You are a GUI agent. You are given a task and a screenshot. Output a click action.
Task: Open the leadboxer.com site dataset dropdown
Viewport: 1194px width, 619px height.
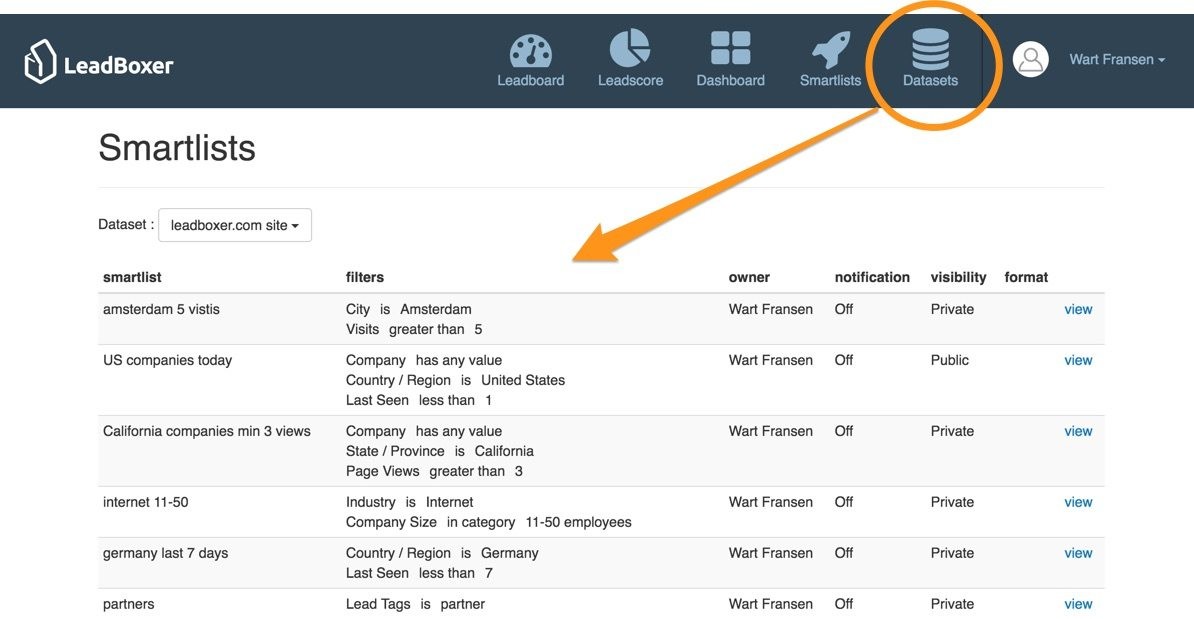(235, 225)
